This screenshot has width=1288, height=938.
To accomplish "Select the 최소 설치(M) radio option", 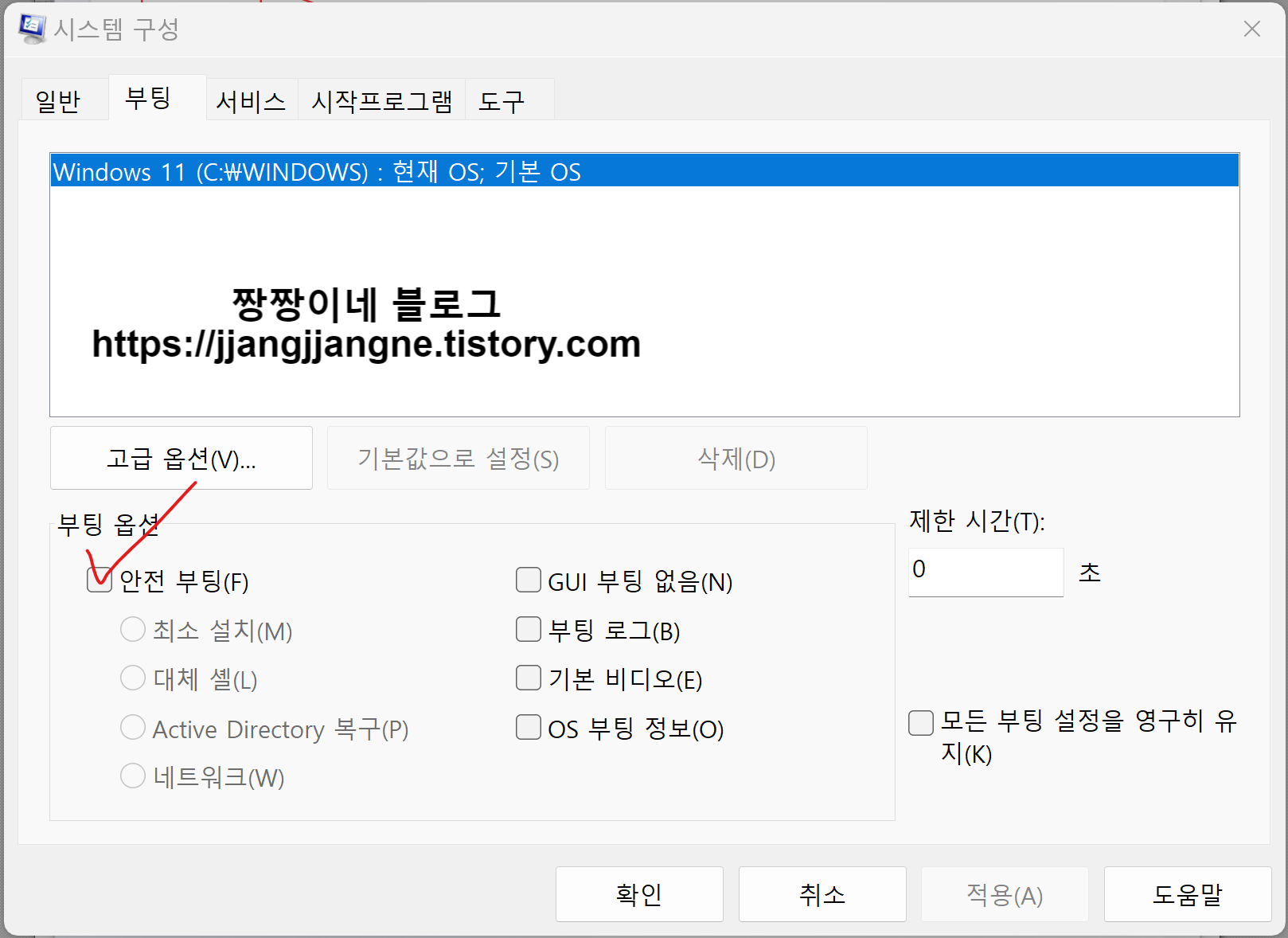I will 133,629.
